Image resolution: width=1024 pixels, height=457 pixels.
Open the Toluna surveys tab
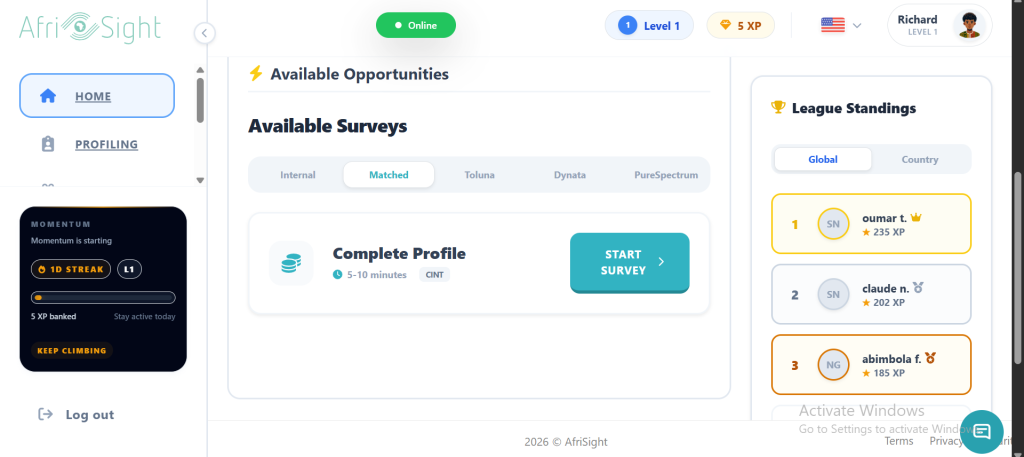point(479,175)
